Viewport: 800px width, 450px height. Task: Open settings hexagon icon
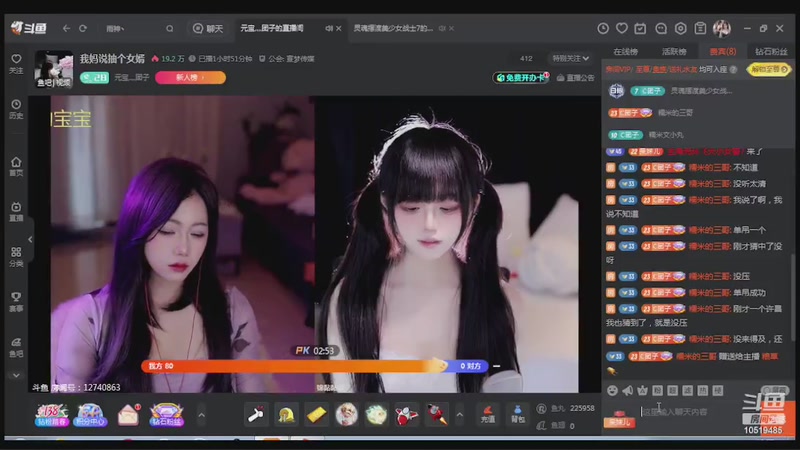pos(681,29)
